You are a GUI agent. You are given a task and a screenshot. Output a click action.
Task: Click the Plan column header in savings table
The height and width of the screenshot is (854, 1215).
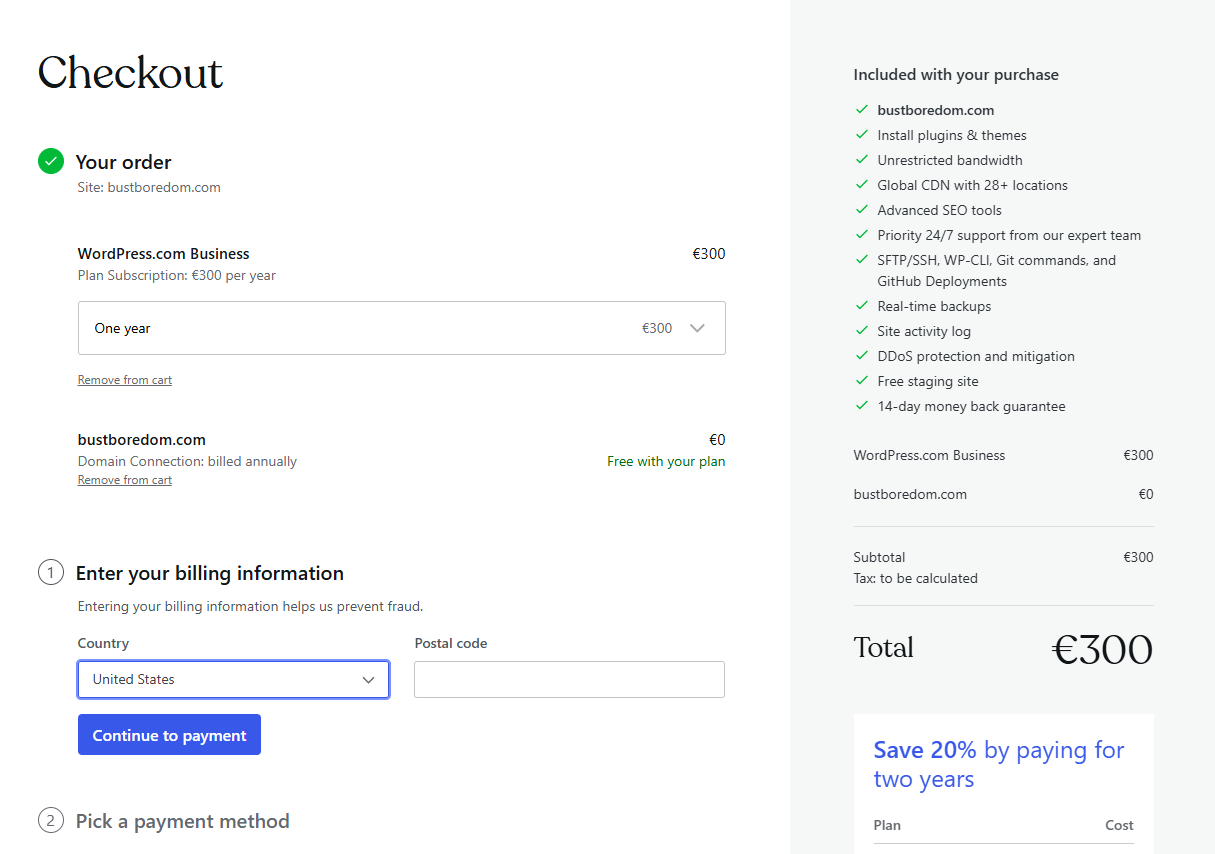[x=887, y=825]
